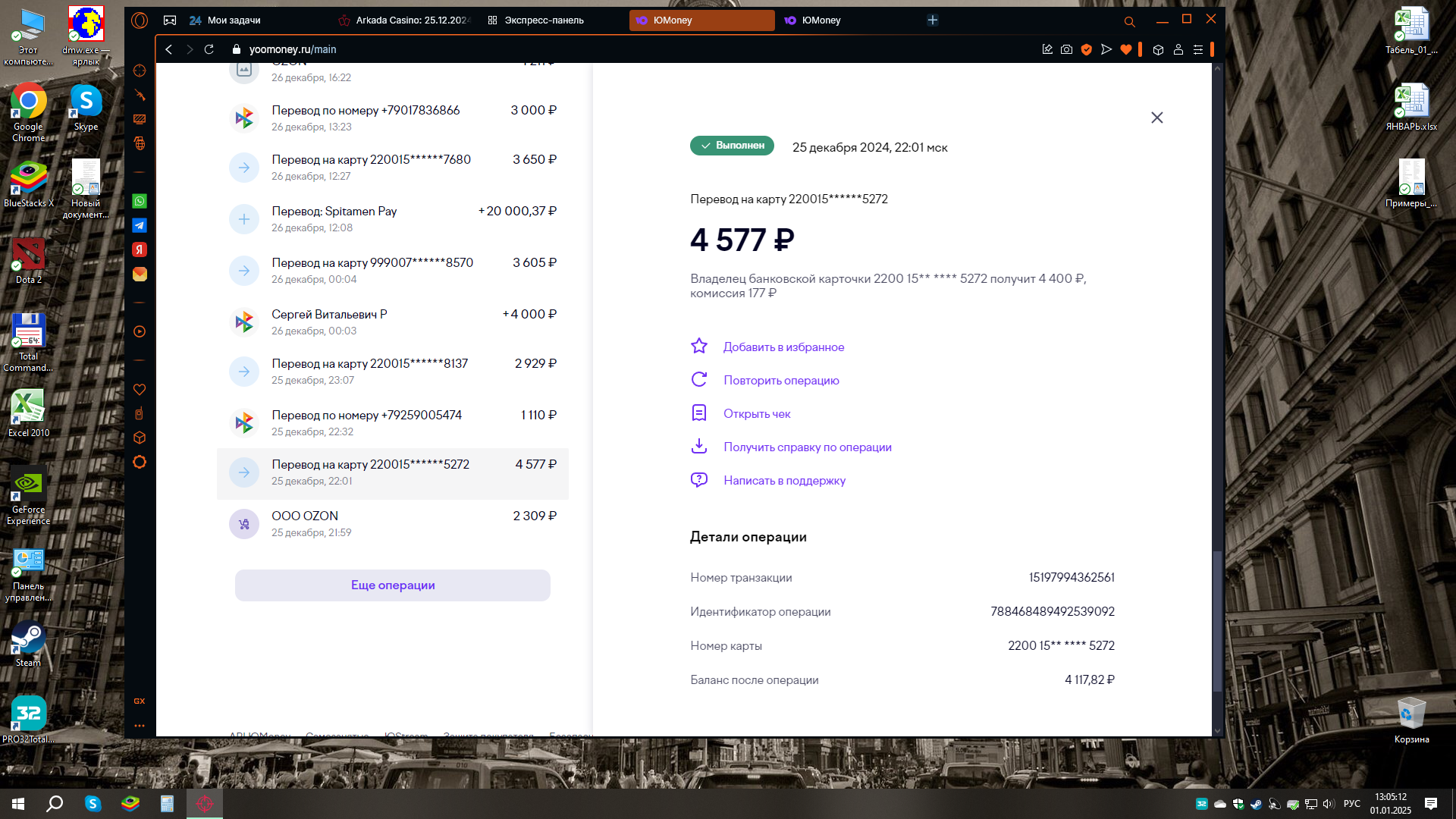The width and height of the screenshot is (1456, 819).
Task: Click address bar heart bookmark icon
Action: coord(1126,49)
